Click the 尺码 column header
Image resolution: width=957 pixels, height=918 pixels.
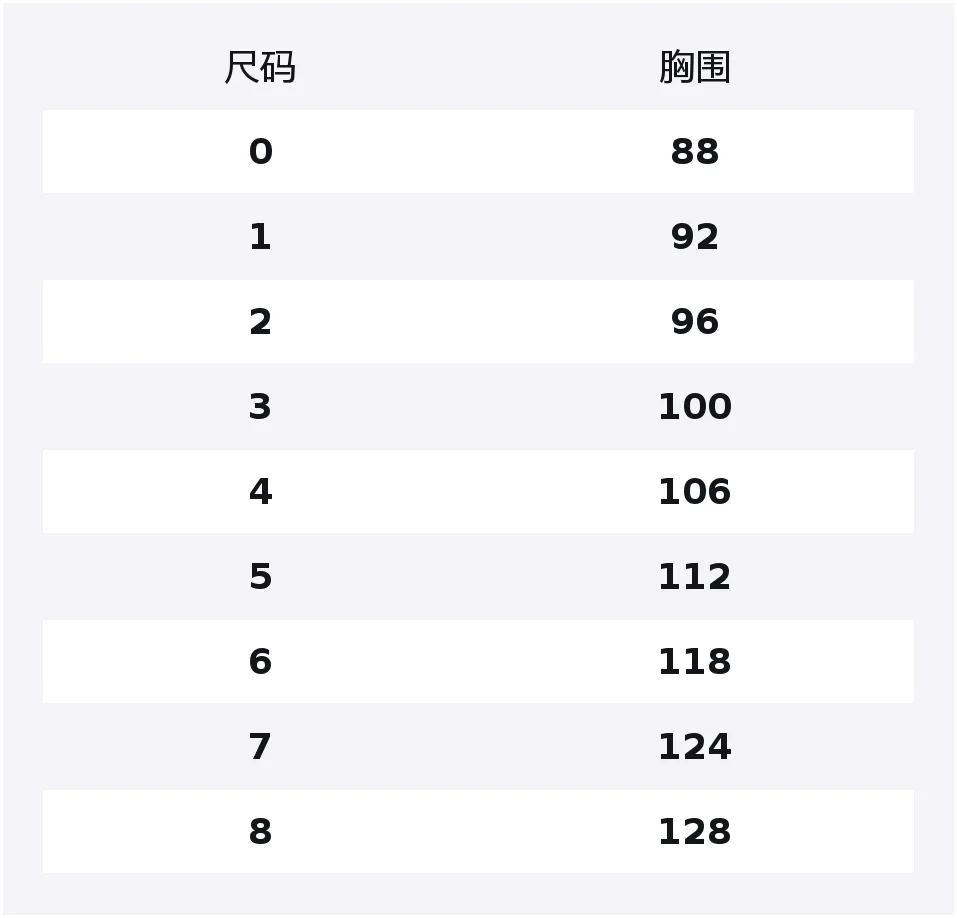click(260, 68)
